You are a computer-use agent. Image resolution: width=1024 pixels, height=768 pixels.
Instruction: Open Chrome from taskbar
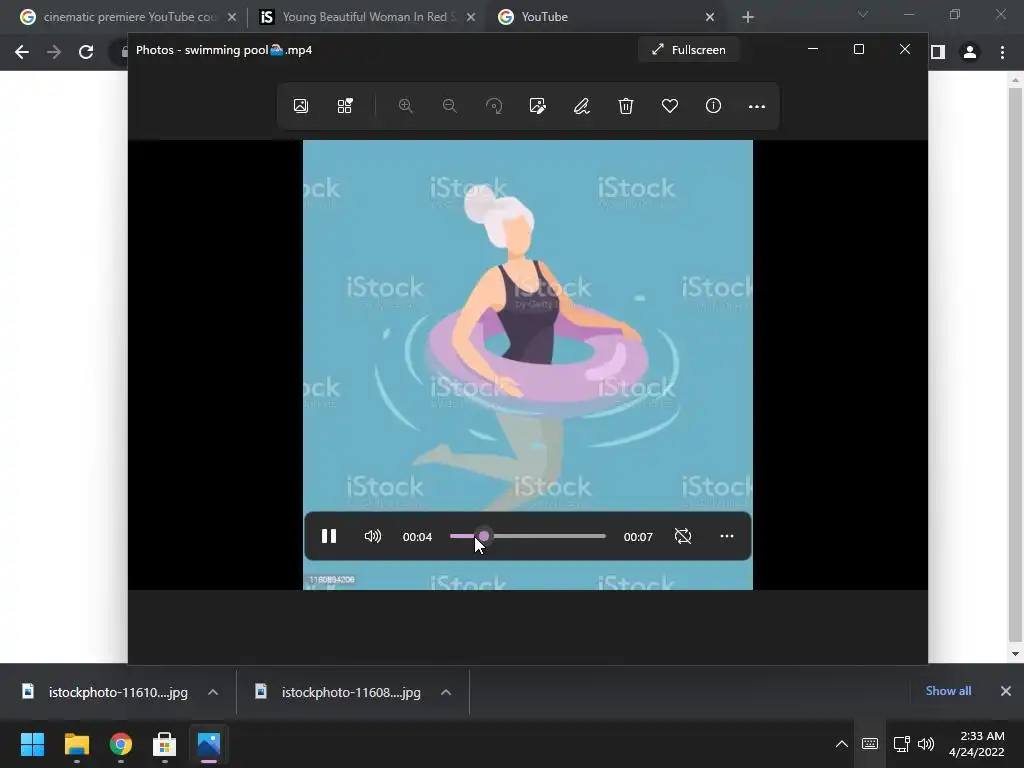(121, 744)
